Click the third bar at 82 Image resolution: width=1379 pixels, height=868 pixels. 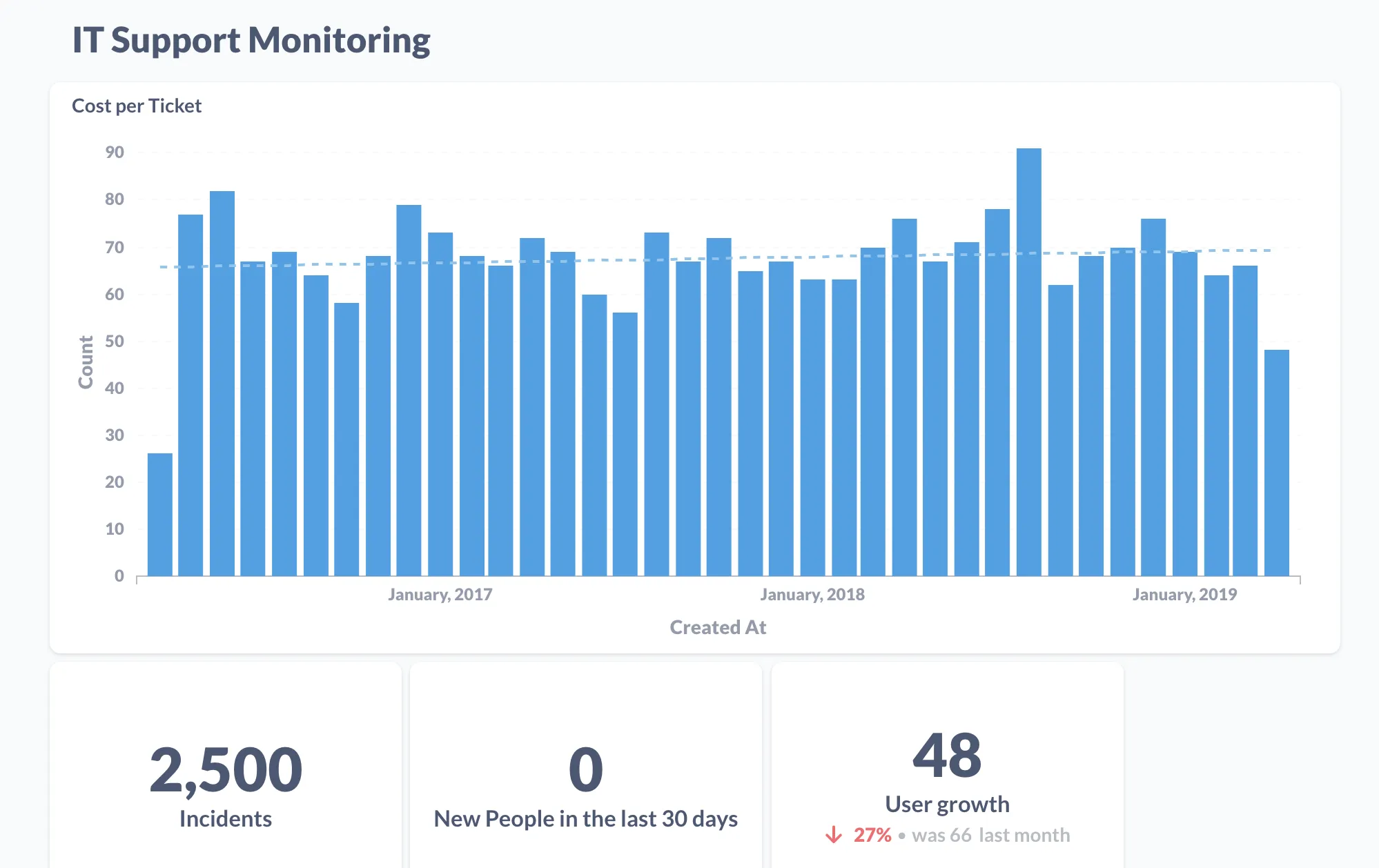point(222,383)
